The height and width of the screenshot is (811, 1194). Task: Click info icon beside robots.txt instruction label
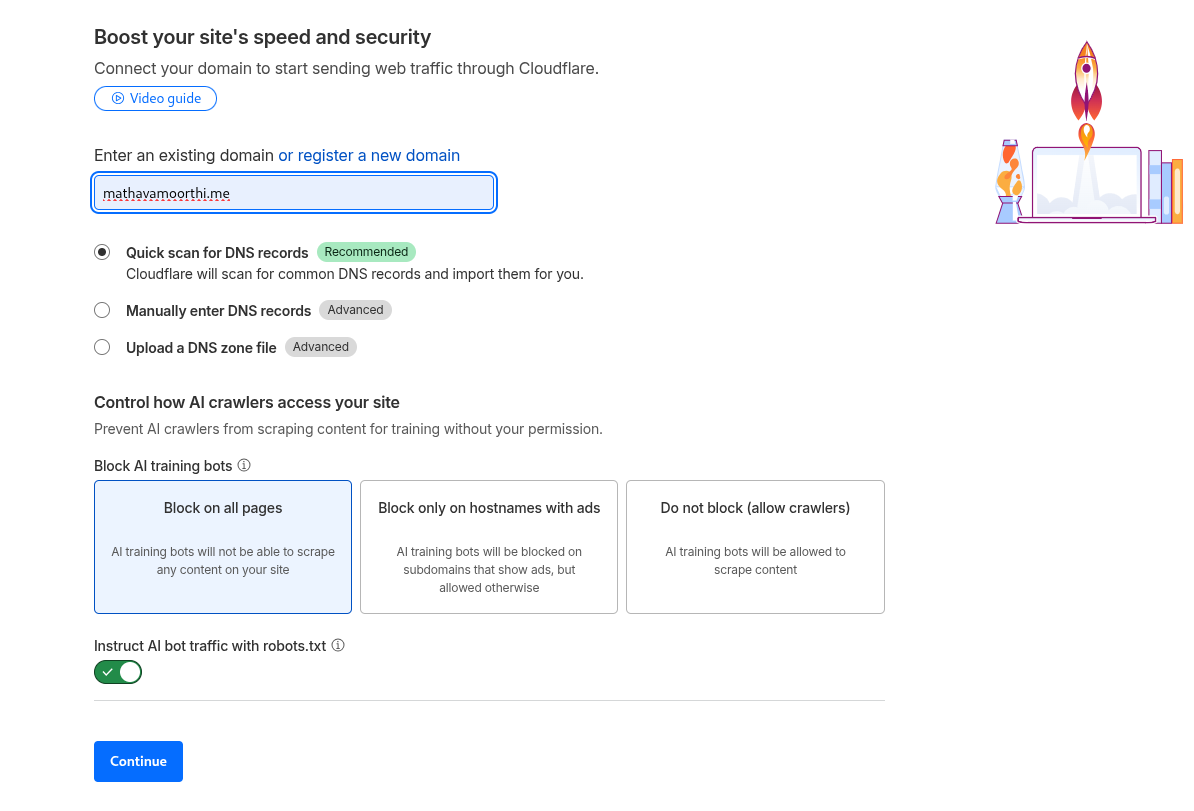338,645
